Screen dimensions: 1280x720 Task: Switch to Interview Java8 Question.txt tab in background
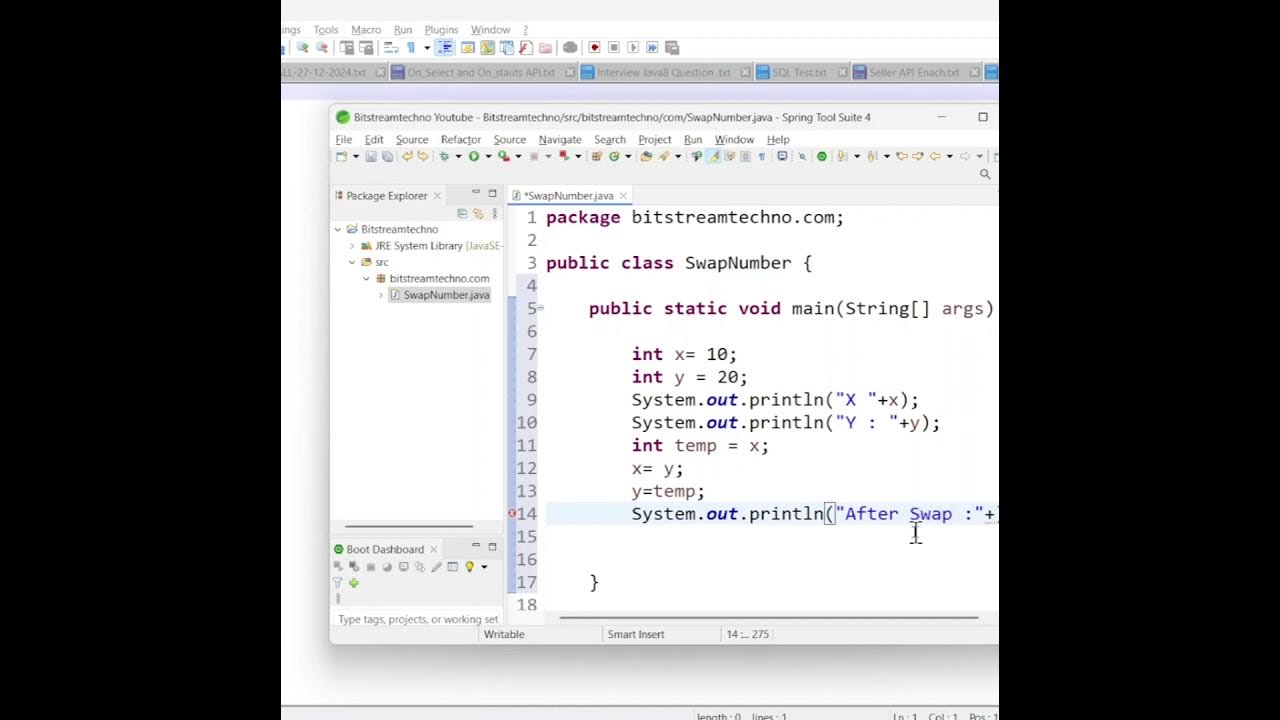click(x=663, y=72)
